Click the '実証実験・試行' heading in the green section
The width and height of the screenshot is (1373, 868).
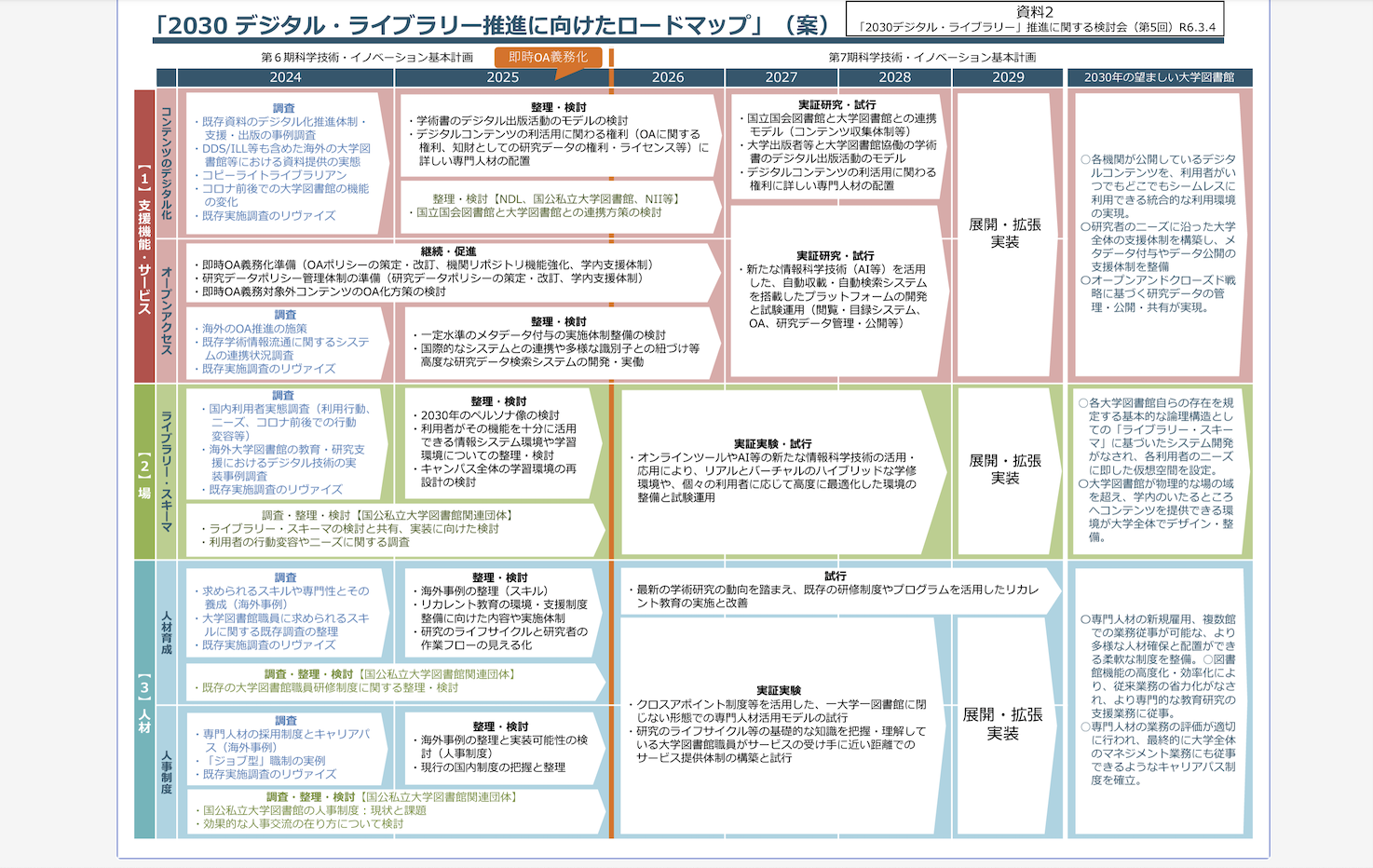[x=773, y=444]
